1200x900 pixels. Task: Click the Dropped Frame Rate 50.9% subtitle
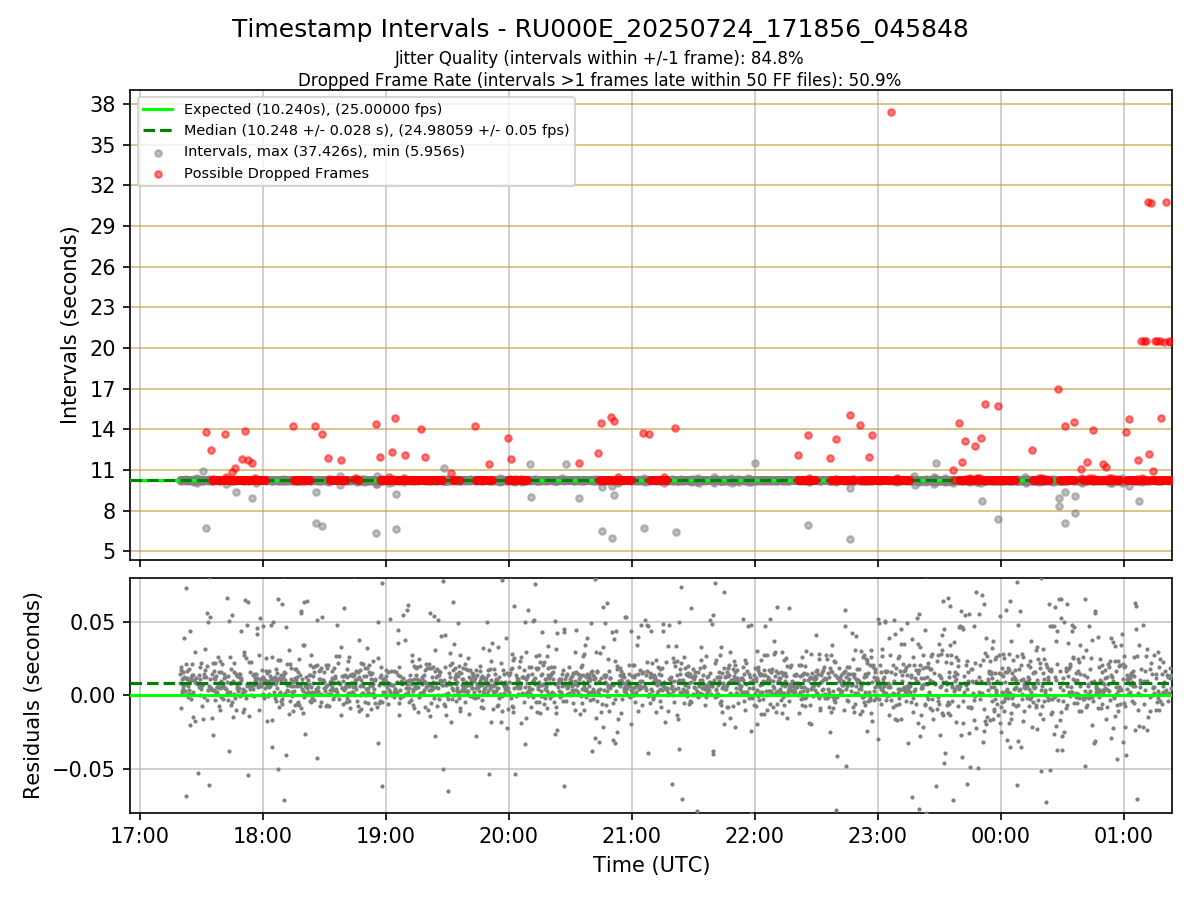pos(600,80)
